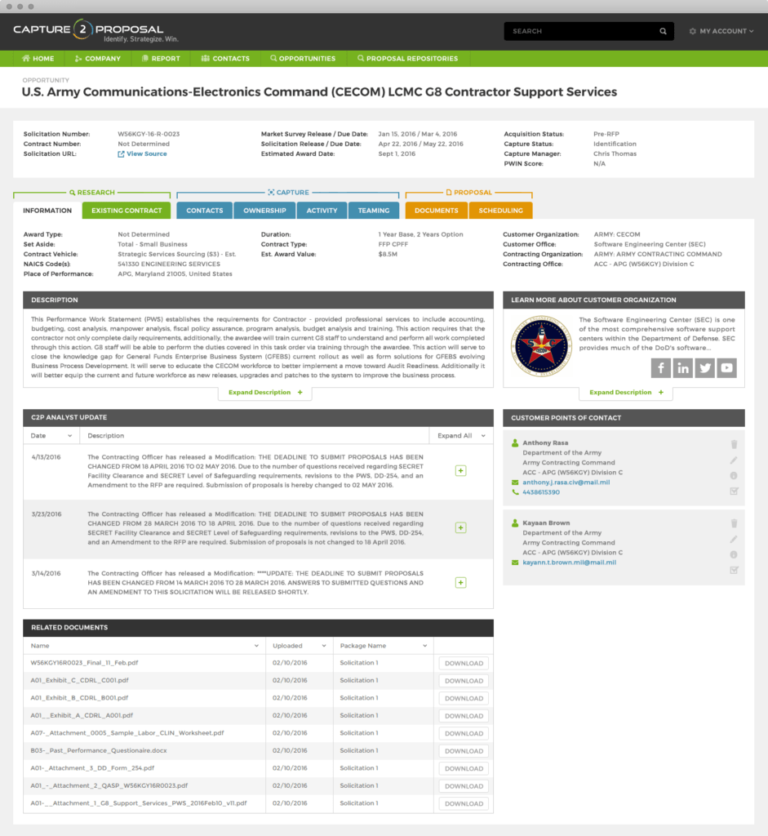
Task: Download Sample_Labor_CLIN_Worksheet.pdf
Action: click(x=464, y=734)
